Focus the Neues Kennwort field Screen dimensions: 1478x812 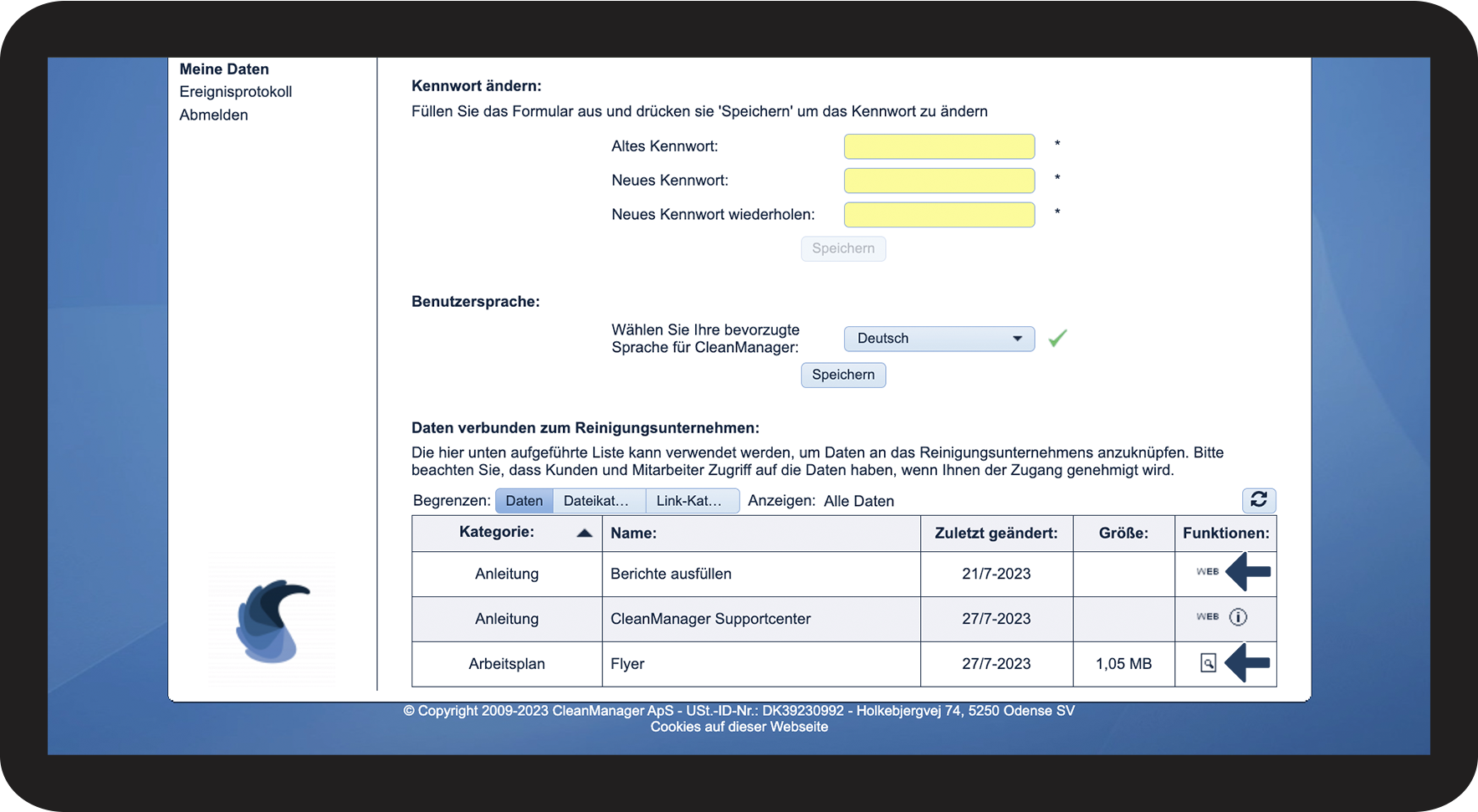pyautogui.click(x=938, y=181)
